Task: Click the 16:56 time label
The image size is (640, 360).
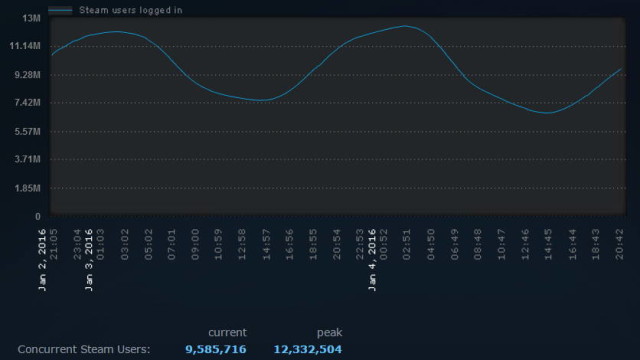Action: [289, 244]
